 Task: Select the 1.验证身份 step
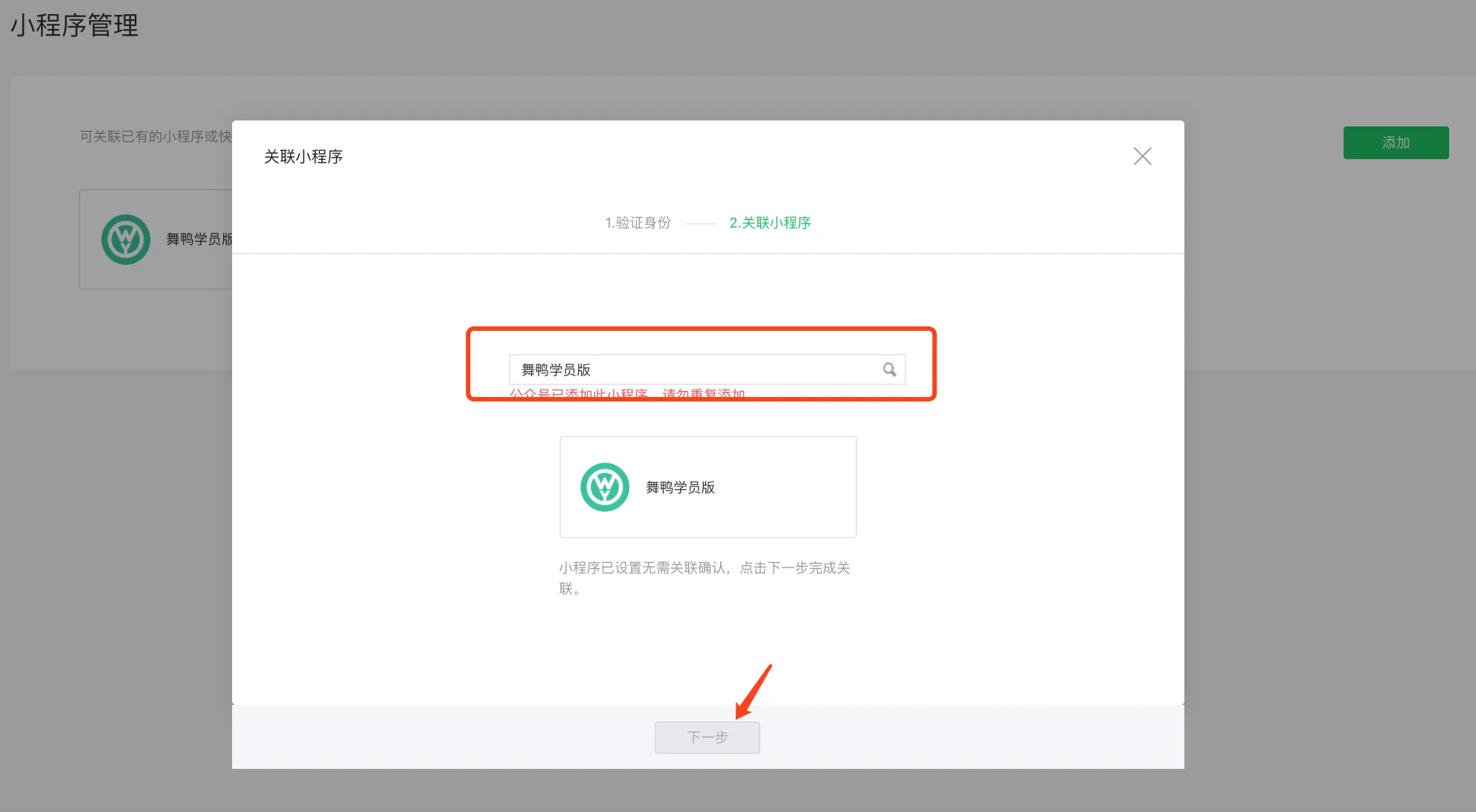[638, 223]
